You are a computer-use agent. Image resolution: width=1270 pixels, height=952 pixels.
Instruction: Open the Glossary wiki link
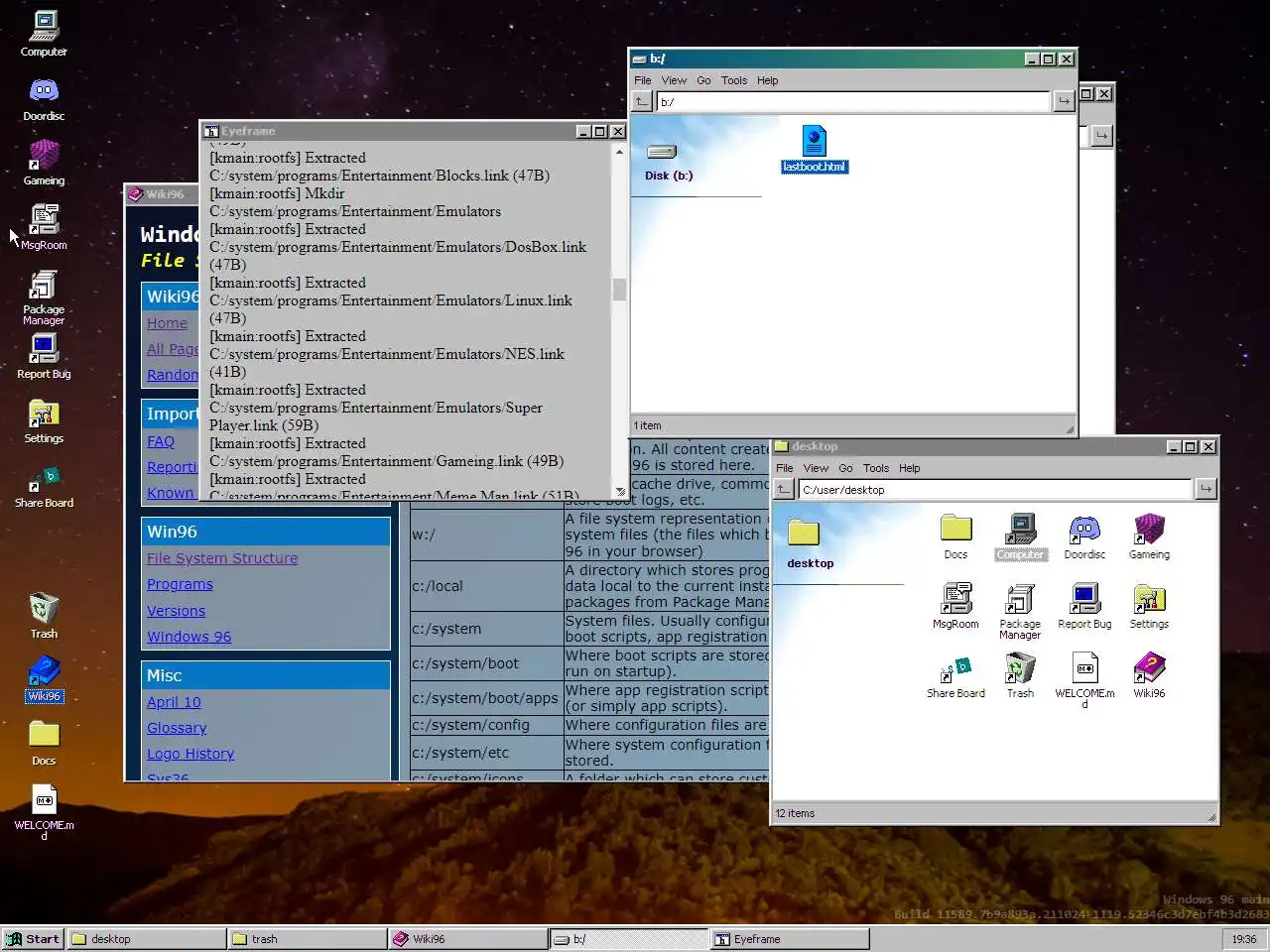coord(177,728)
